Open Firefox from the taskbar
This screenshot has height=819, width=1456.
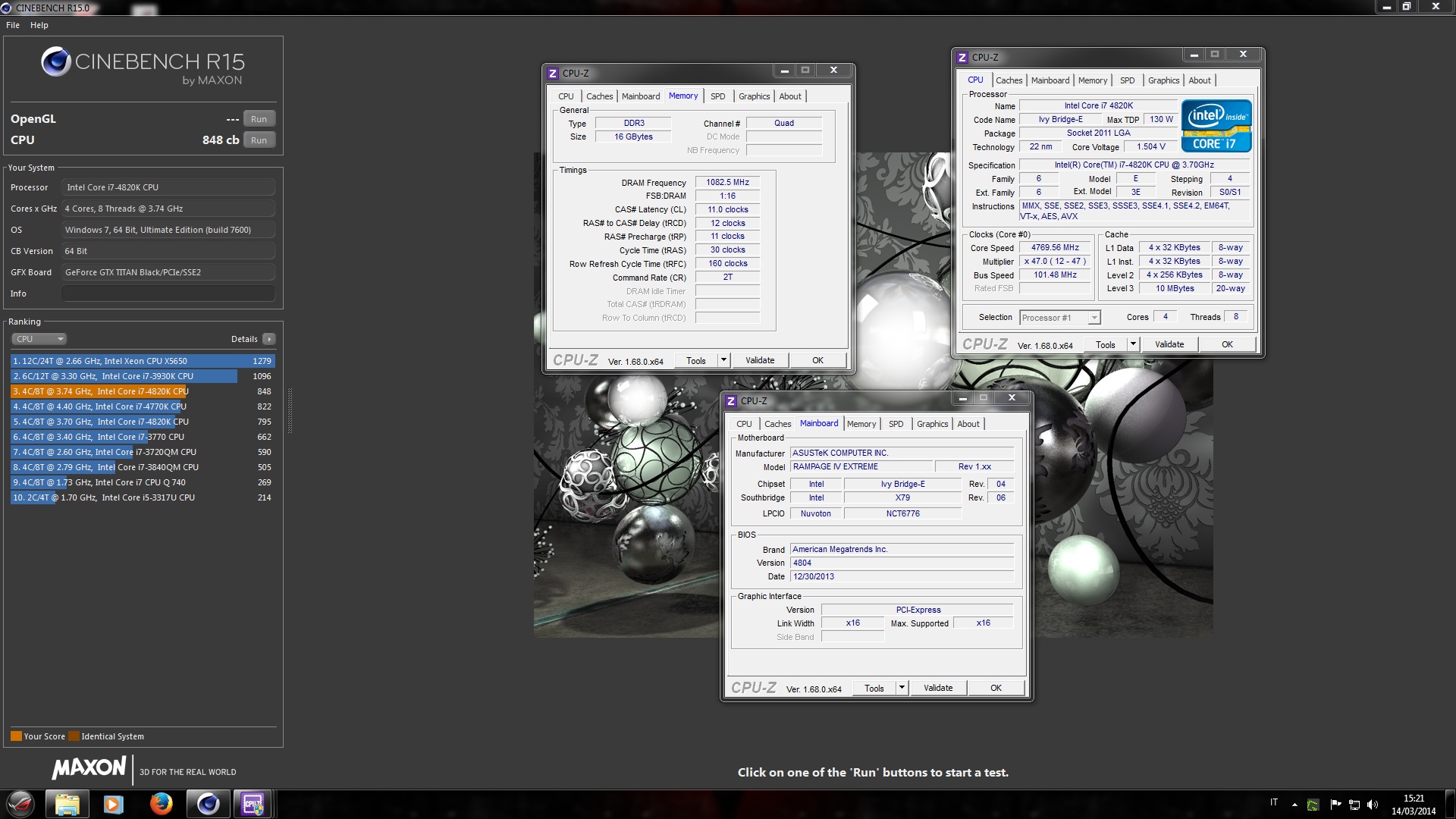(x=161, y=804)
